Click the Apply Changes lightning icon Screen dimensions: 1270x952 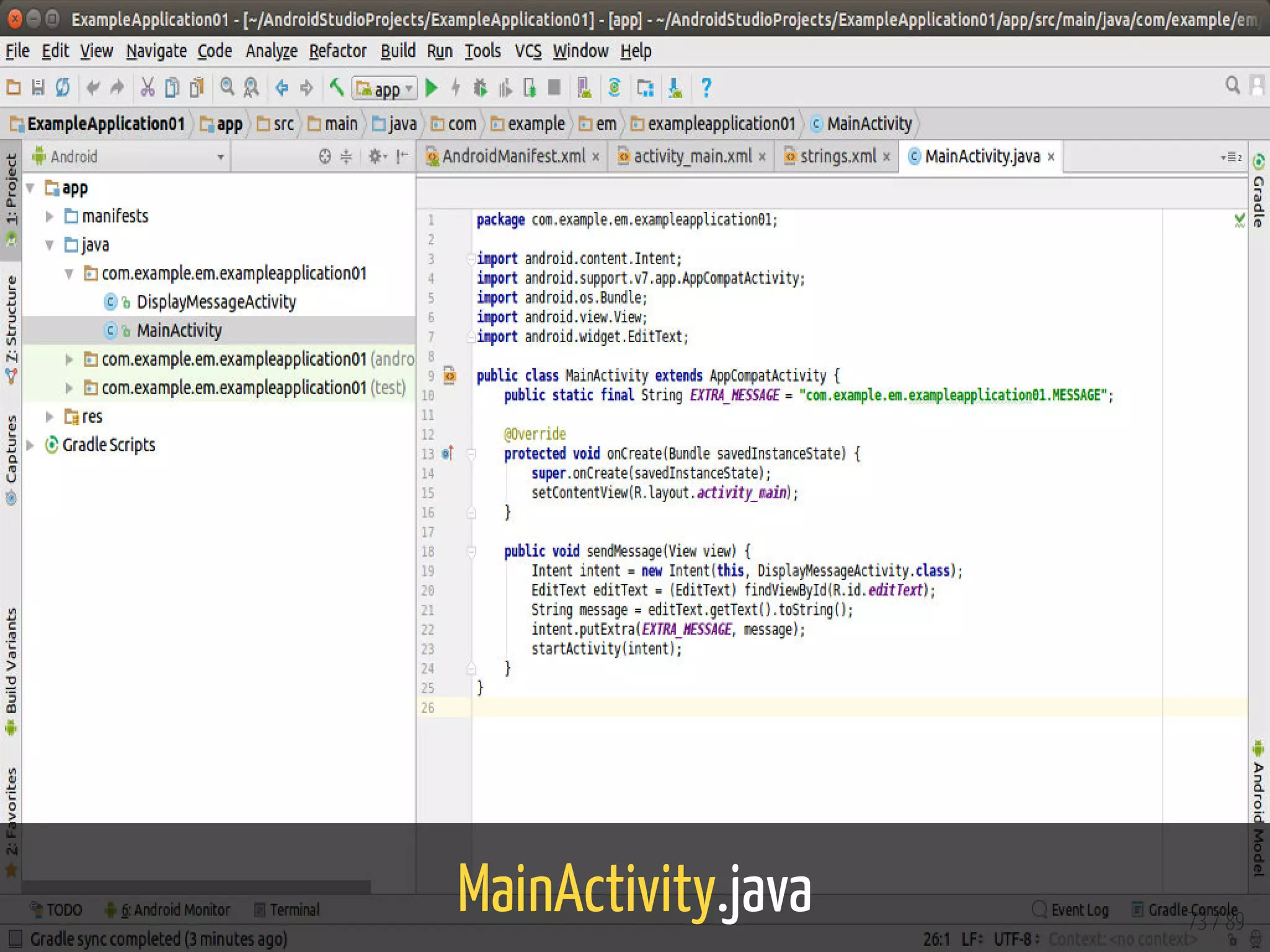[x=456, y=88]
